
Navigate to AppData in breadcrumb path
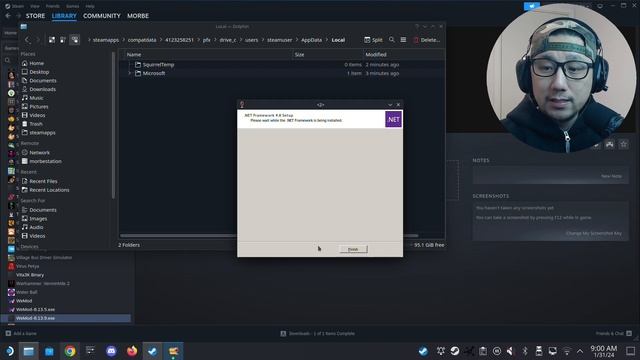pos(311,40)
